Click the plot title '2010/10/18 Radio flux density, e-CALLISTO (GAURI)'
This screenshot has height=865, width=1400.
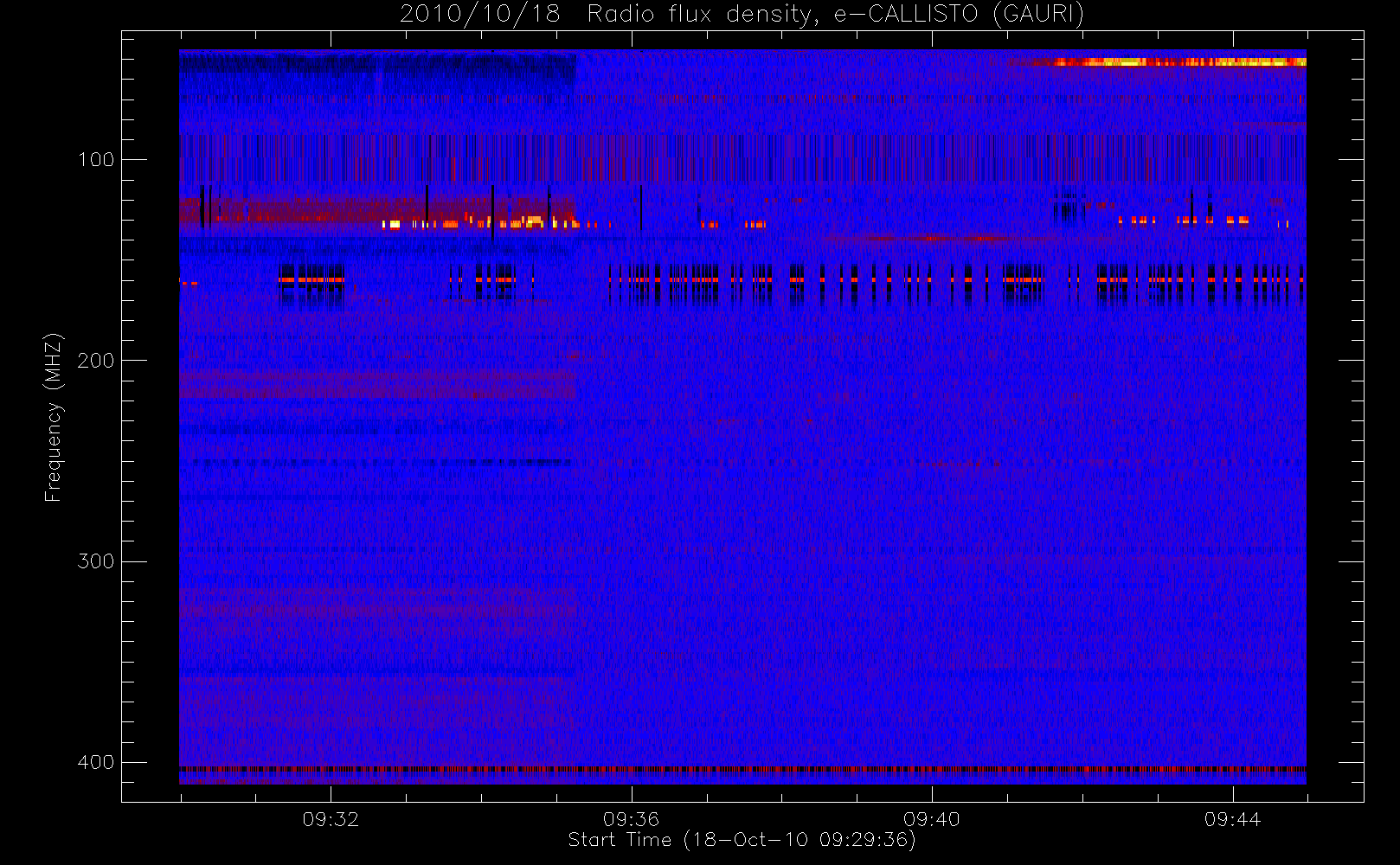742,15
